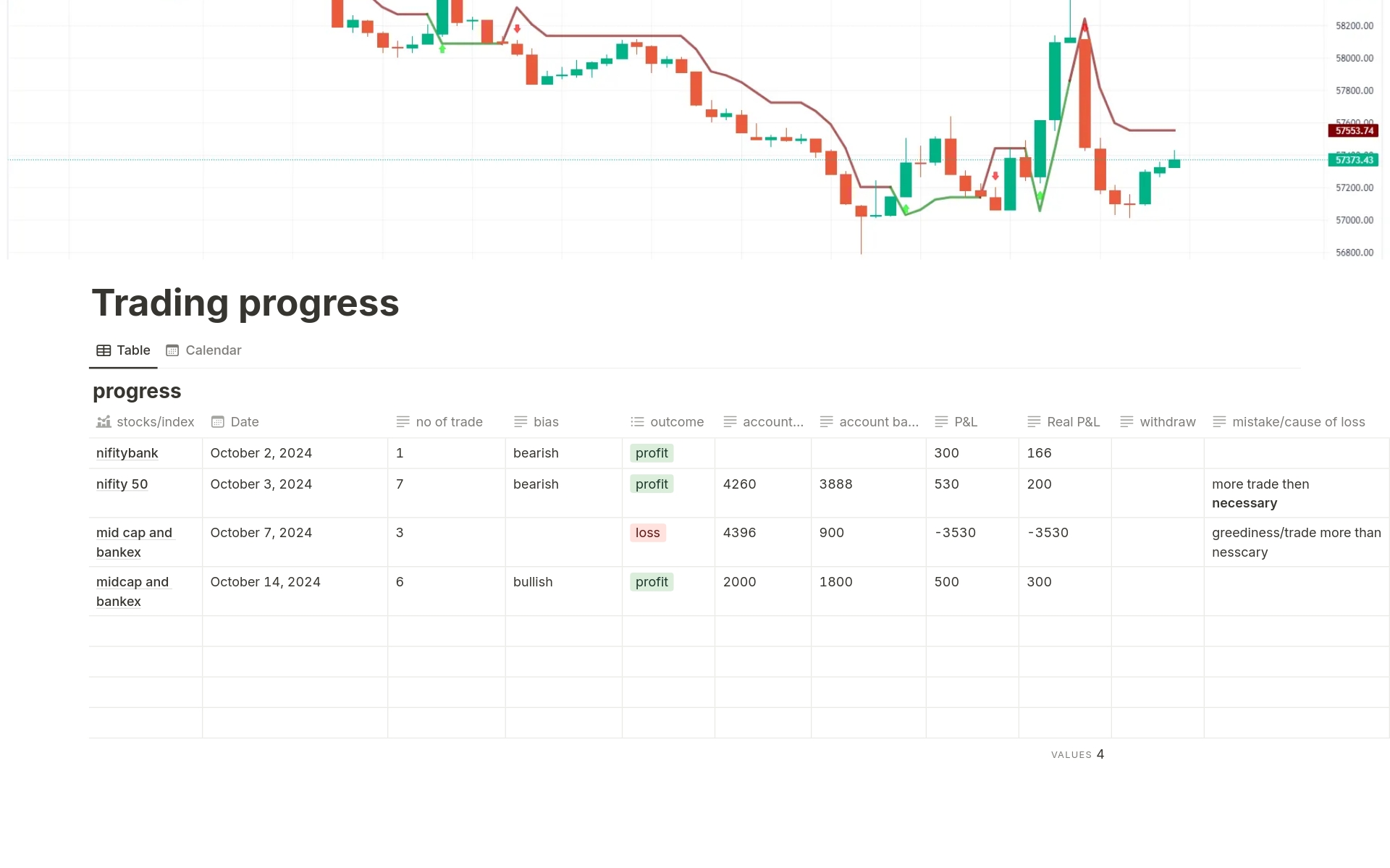Toggle profit outcome for niftybank row
The height and width of the screenshot is (868, 1390).
pos(651,452)
